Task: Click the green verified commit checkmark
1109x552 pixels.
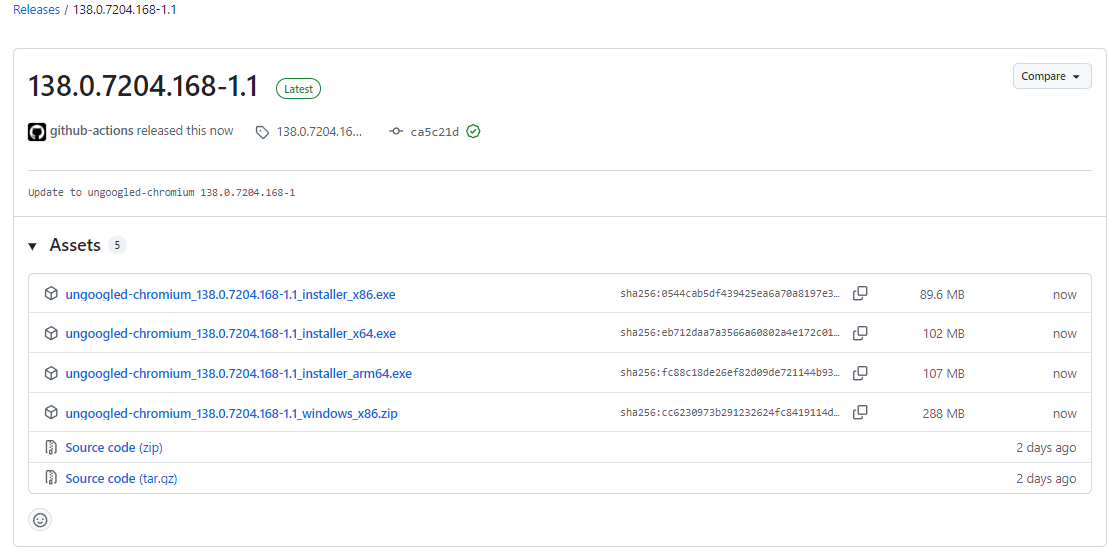Action: pos(474,132)
